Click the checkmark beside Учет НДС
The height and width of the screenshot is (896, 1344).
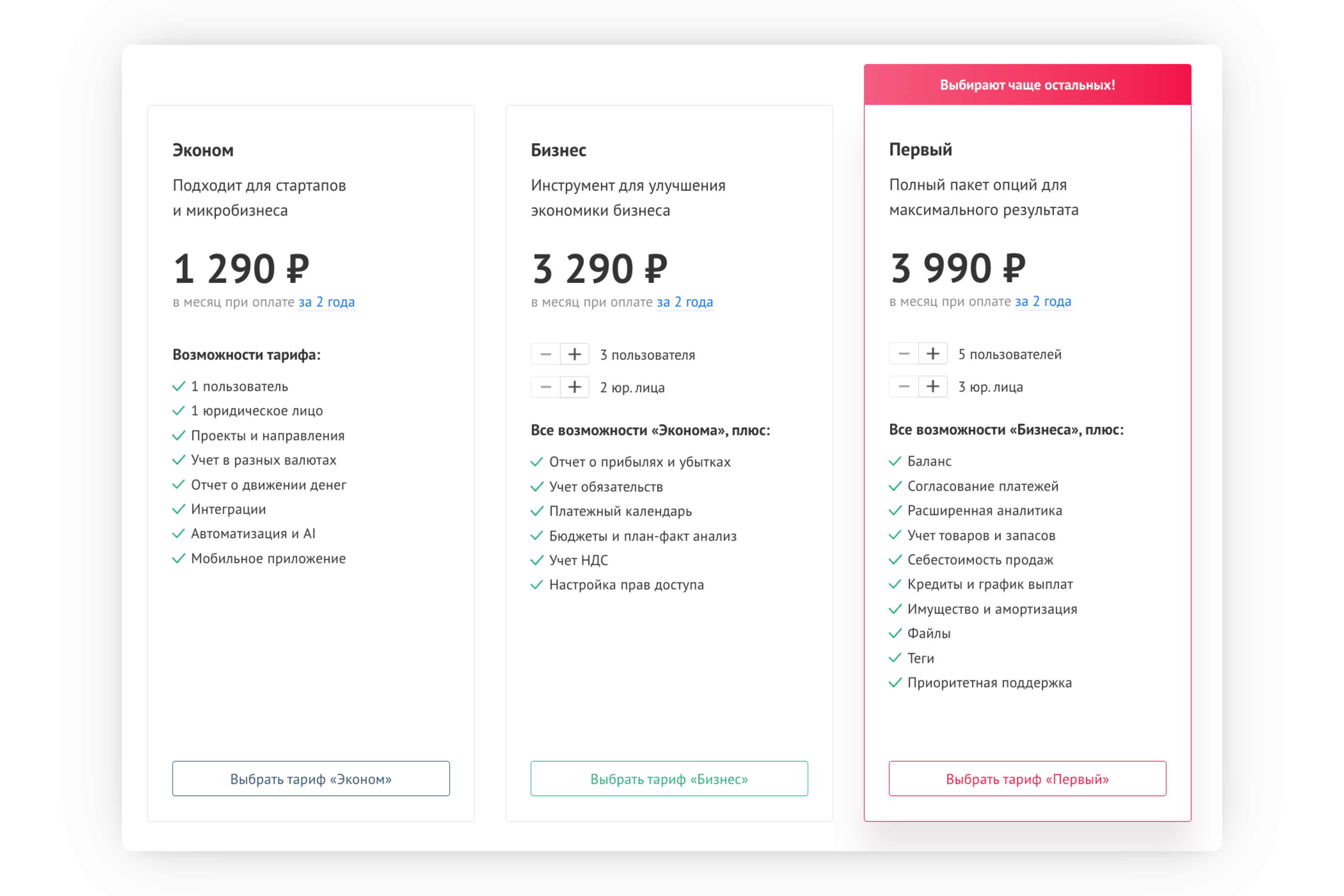click(x=537, y=560)
